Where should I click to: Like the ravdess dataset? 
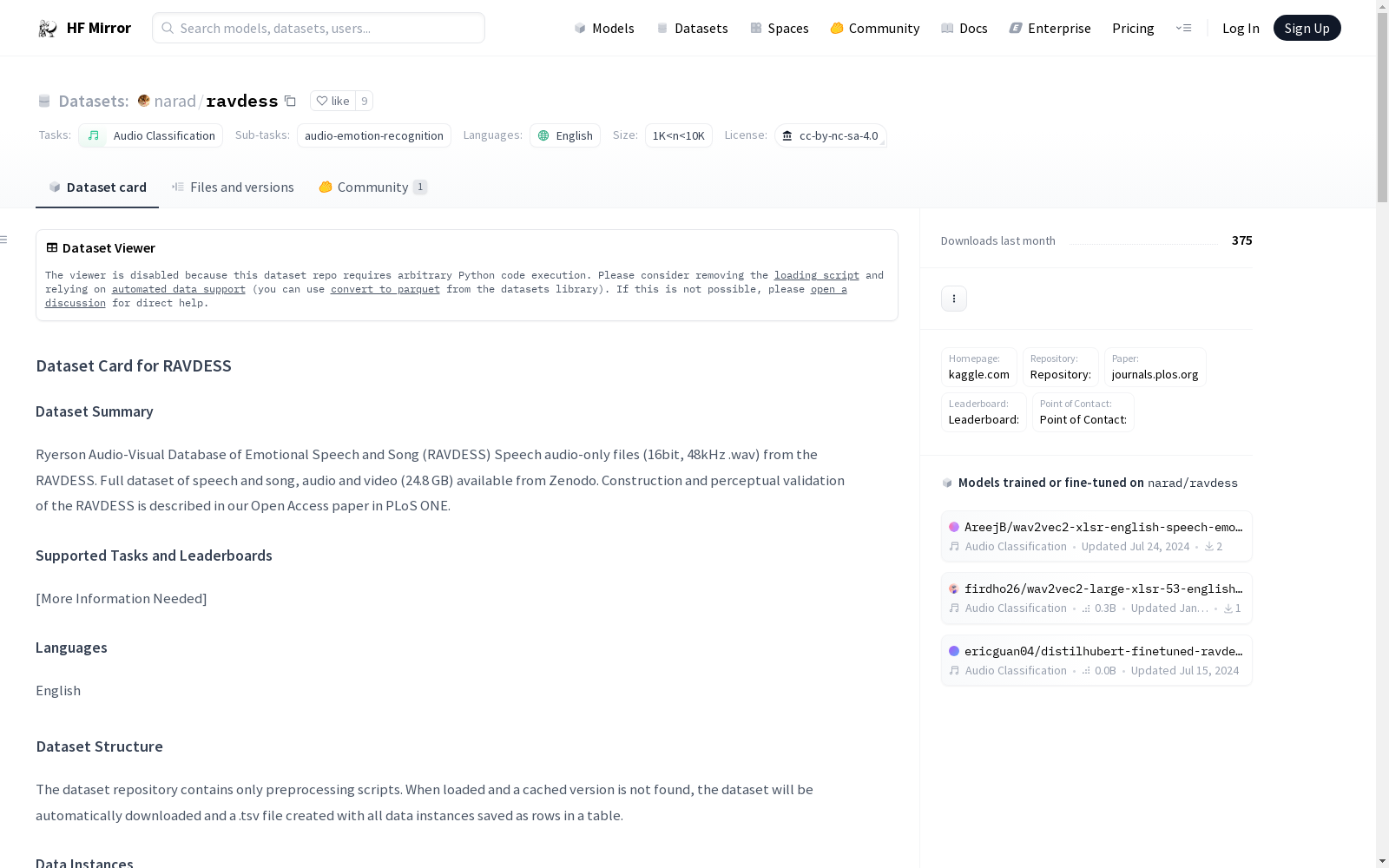(x=332, y=101)
